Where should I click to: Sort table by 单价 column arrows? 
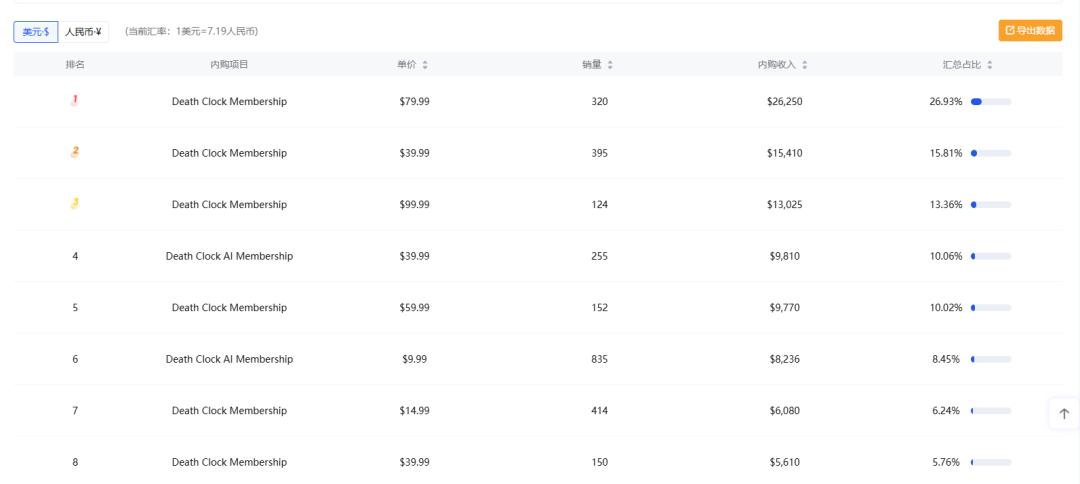click(x=425, y=65)
